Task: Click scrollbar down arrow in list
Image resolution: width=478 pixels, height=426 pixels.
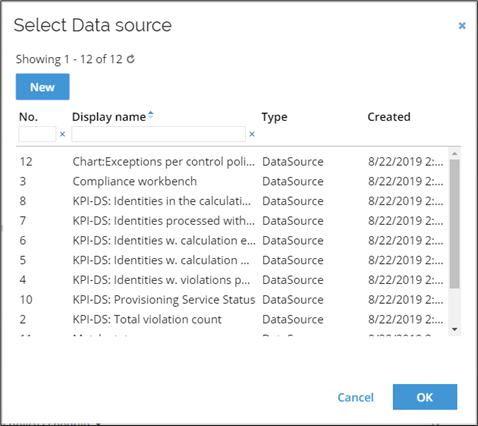Action: point(455,329)
